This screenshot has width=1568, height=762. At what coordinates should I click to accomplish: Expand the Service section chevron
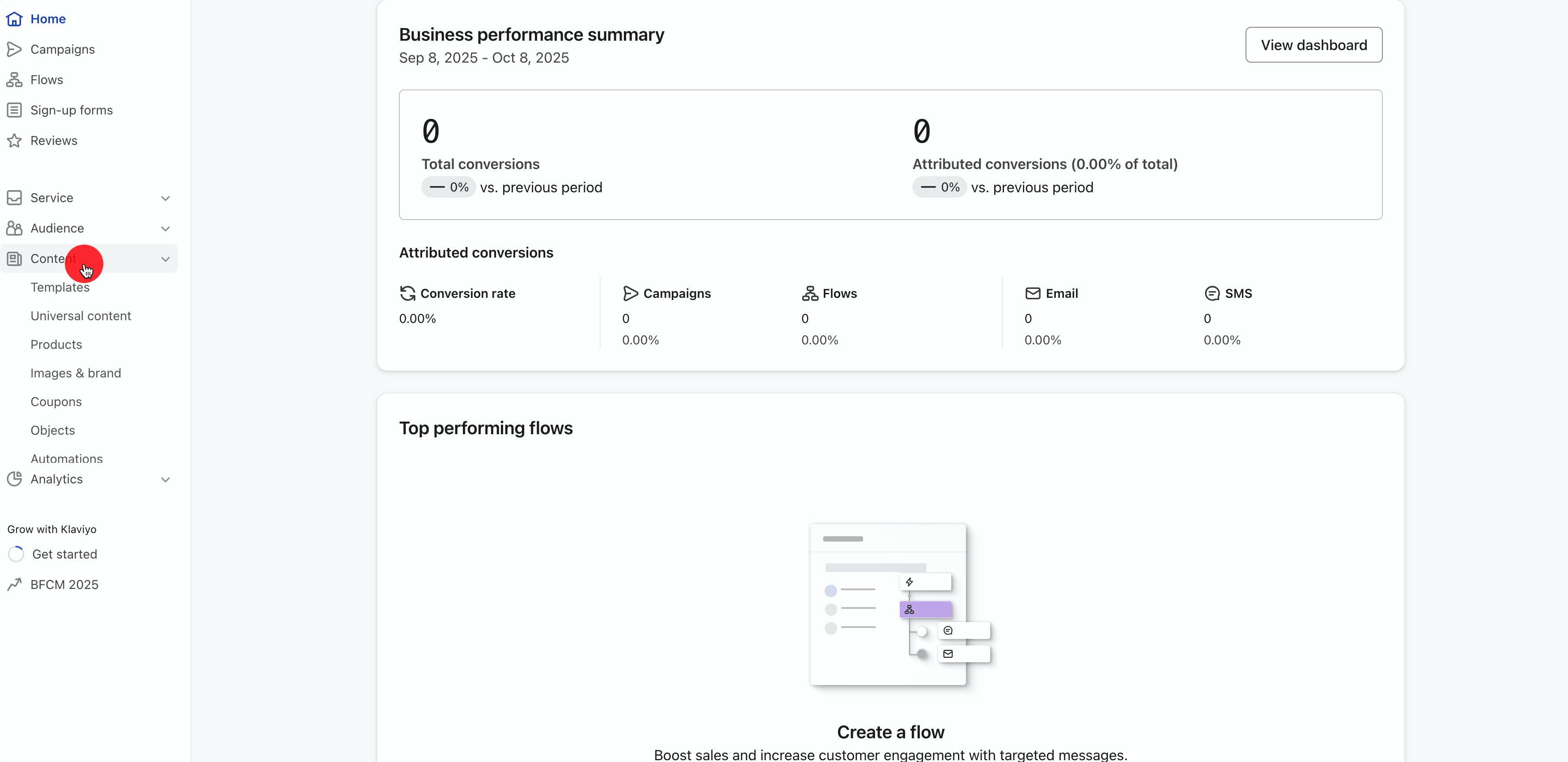click(x=165, y=199)
